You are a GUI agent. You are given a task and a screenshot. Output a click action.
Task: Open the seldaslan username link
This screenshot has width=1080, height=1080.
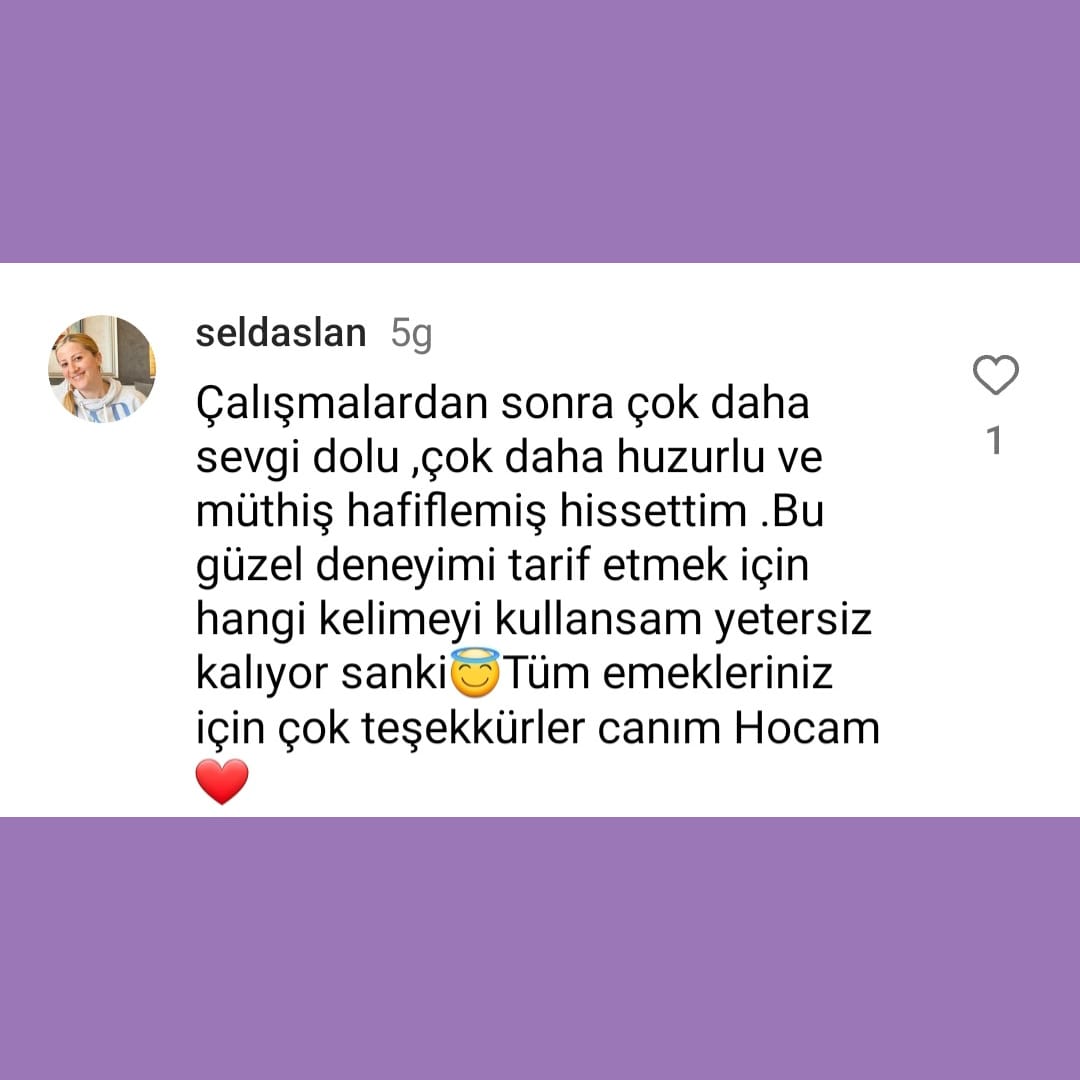281,333
